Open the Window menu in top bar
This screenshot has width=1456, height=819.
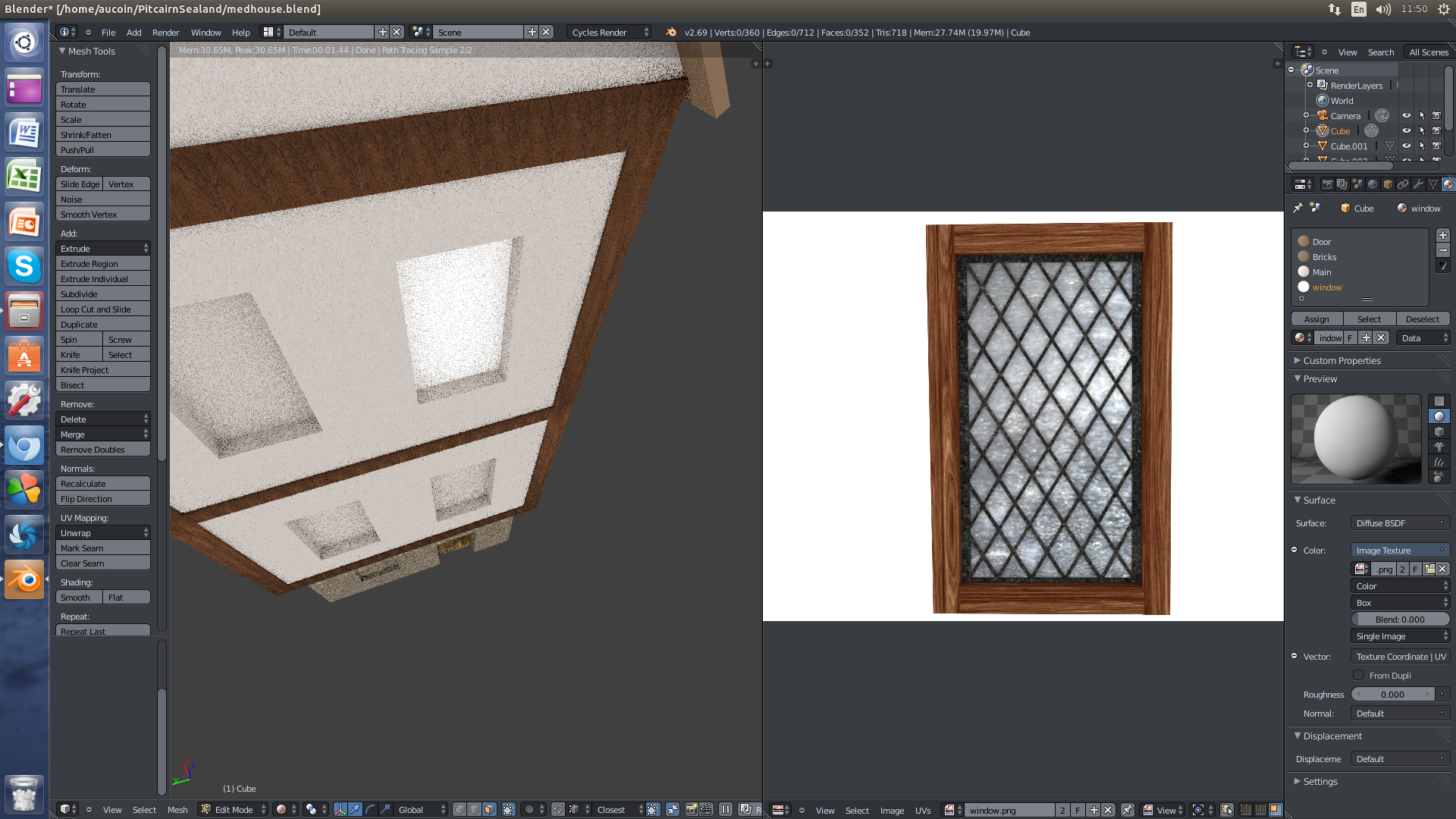pyautogui.click(x=206, y=32)
